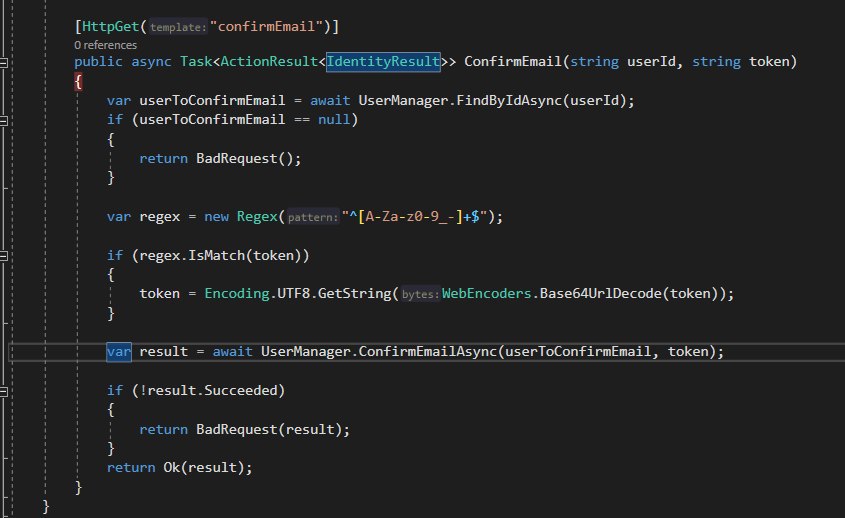Screen dimensions: 845x518
Task: Open the '0 references' CodeLens link
Action: click(x=106, y=45)
